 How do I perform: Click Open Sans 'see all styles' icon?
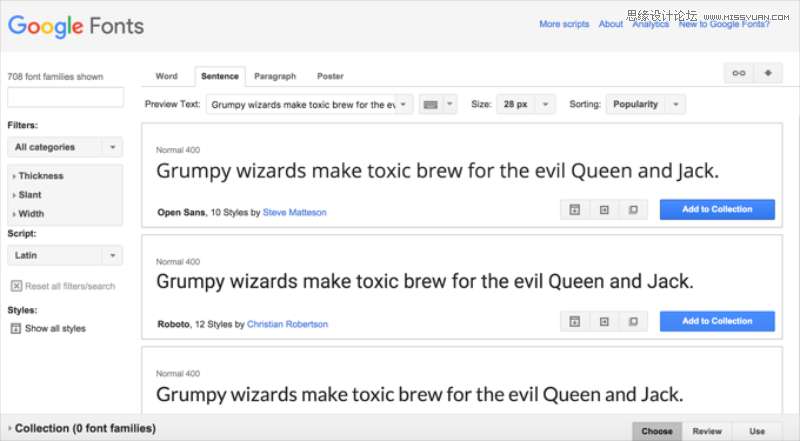575,210
